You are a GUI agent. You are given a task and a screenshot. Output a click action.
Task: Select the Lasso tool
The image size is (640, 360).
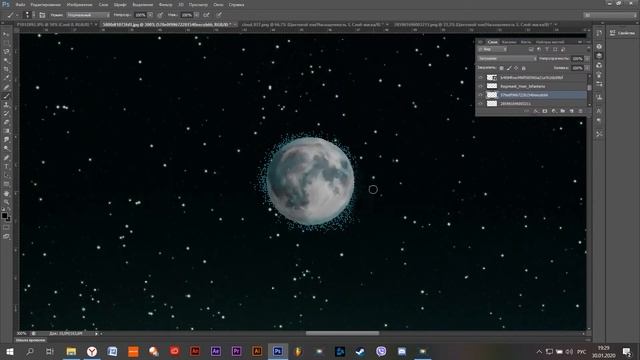click(x=6, y=52)
